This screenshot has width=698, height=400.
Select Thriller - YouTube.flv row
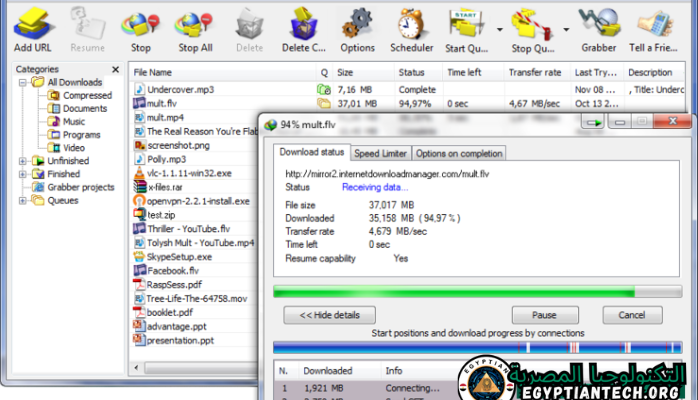coord(195,229)
